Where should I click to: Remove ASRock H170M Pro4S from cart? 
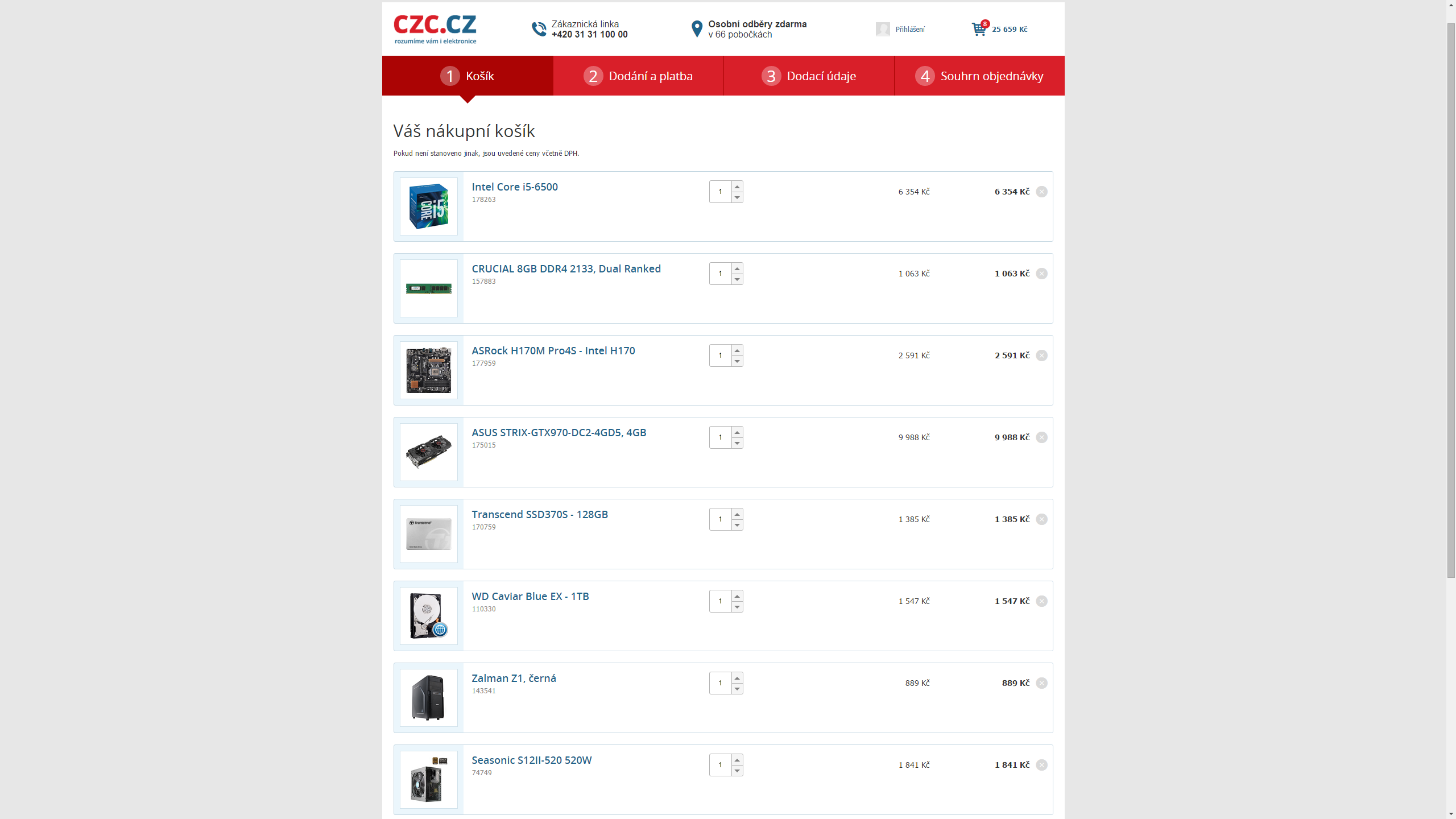[x=1041, y=355]
